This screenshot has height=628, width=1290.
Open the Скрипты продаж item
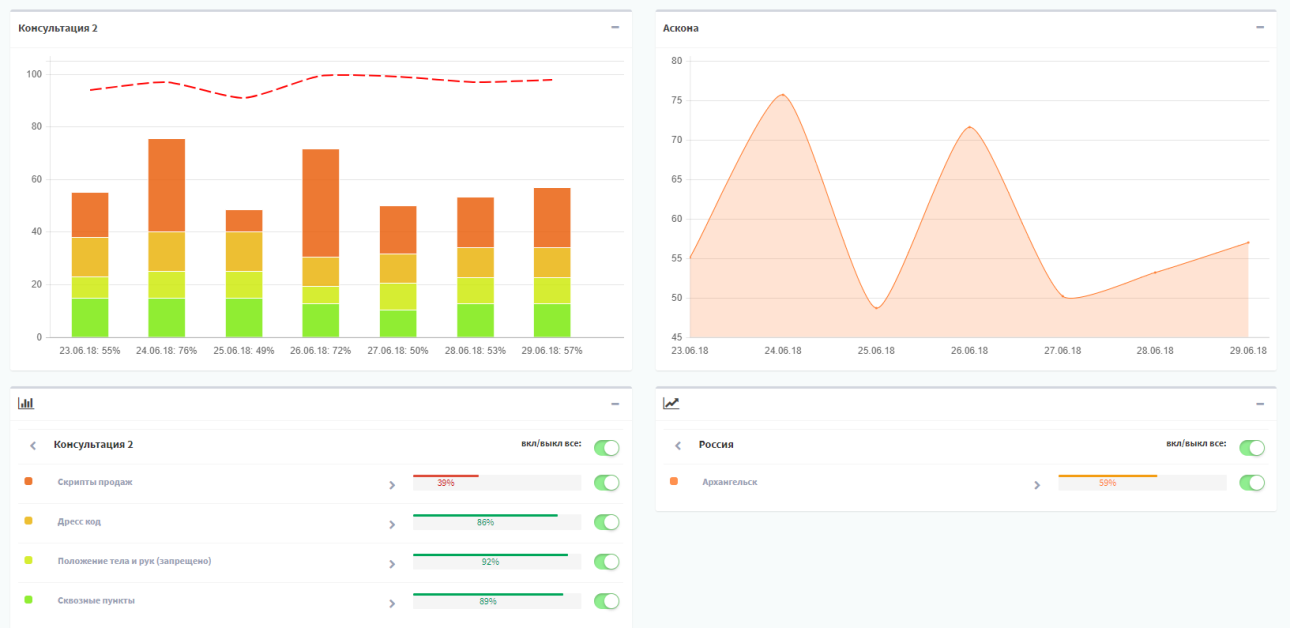tap(95, 482)
